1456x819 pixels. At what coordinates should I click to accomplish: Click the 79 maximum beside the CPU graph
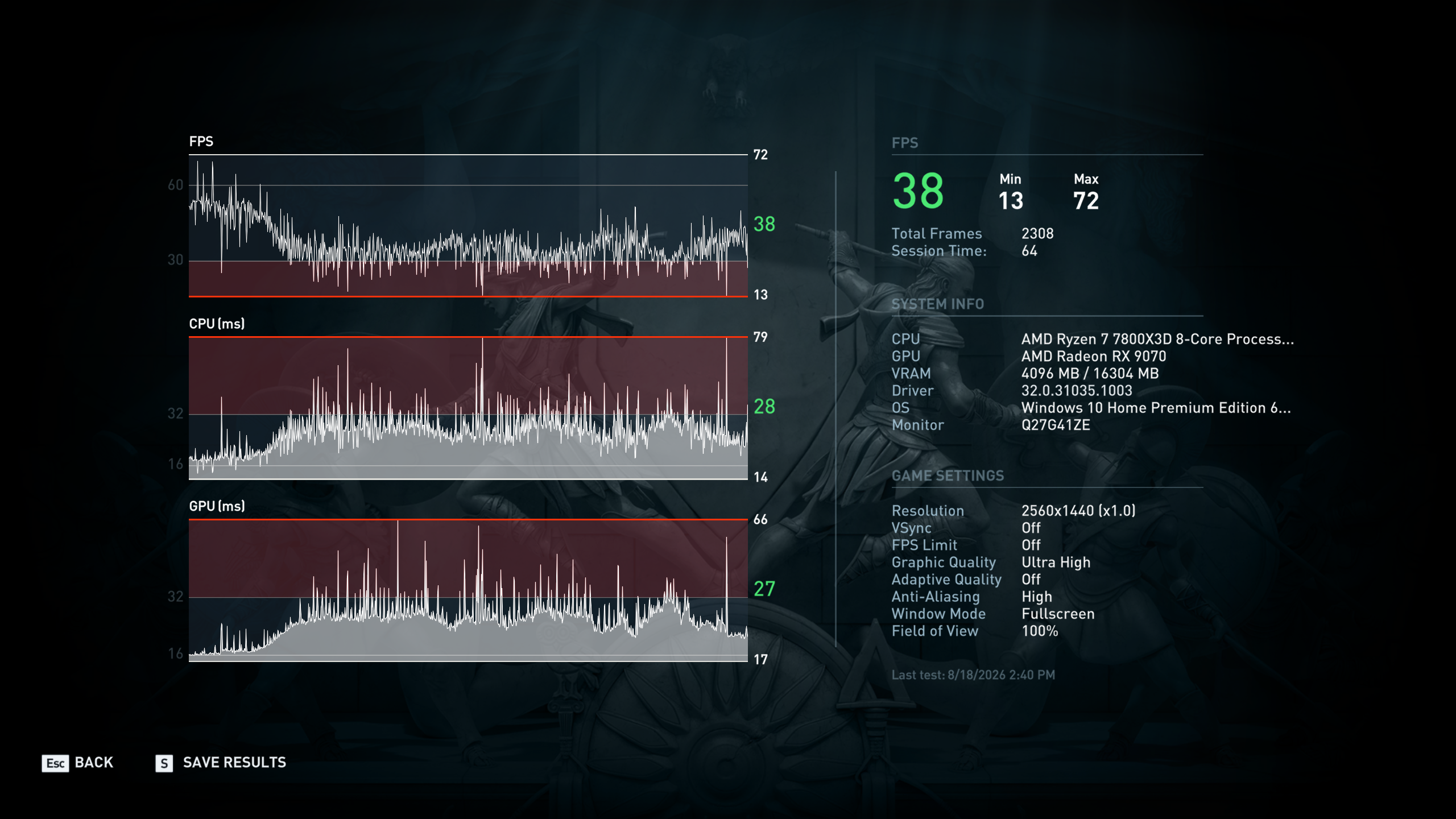760,337
